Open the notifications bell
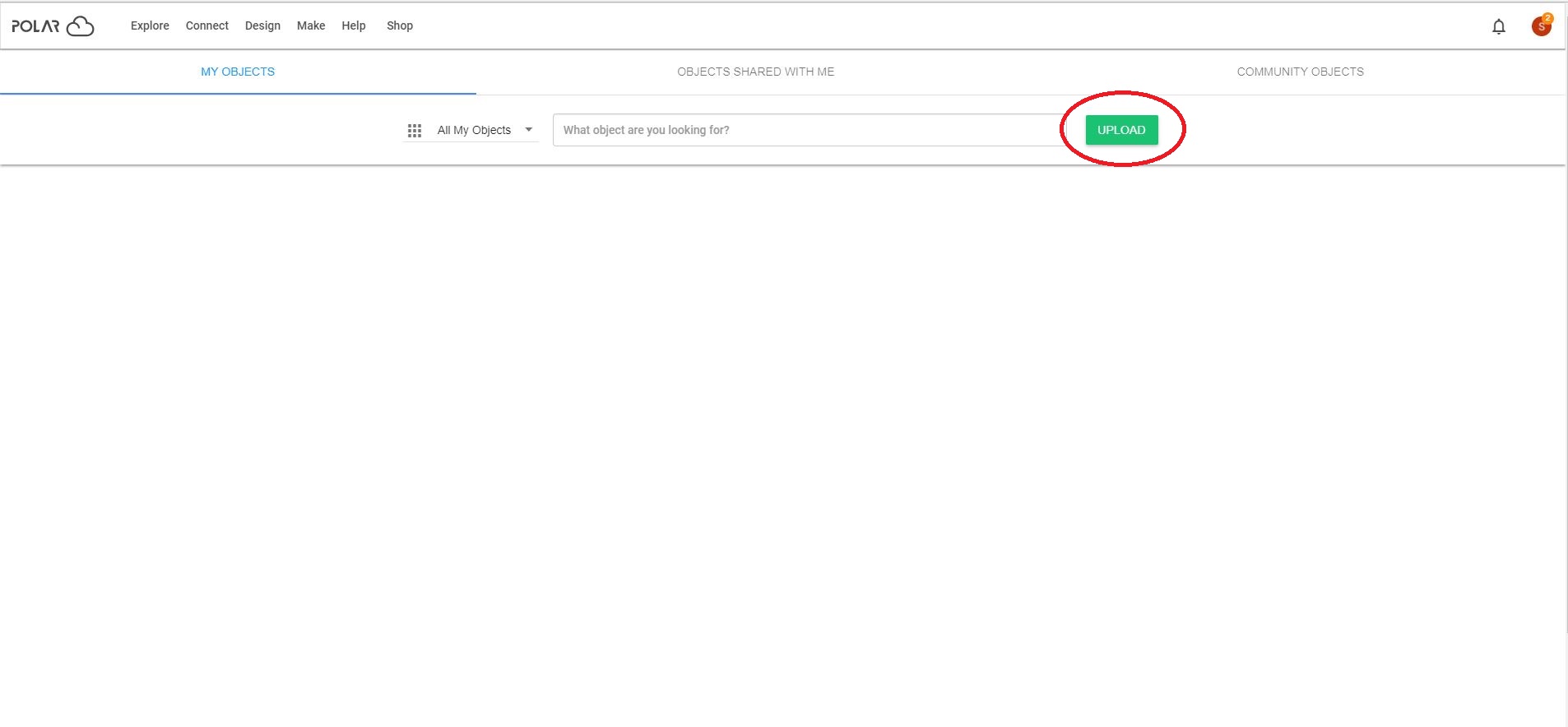 1499,26
